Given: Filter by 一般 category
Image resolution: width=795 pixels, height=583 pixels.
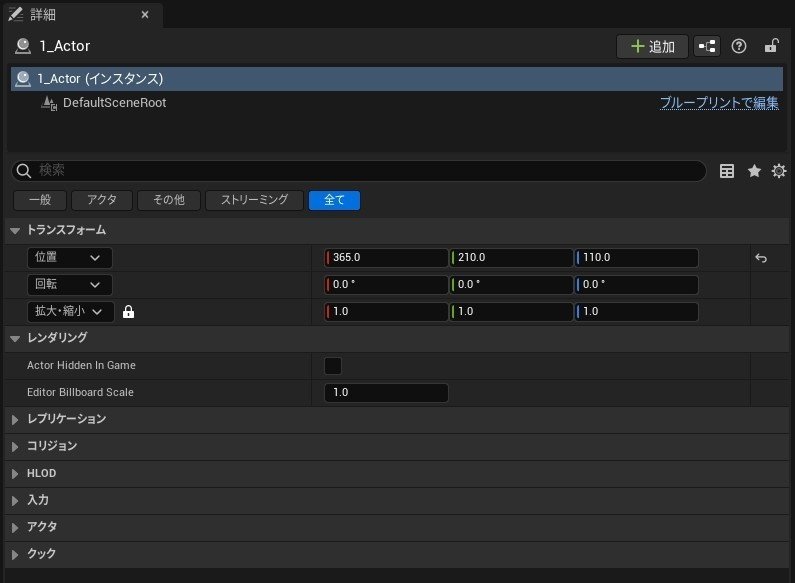Looking at the screenshot, I should (40, 200).
